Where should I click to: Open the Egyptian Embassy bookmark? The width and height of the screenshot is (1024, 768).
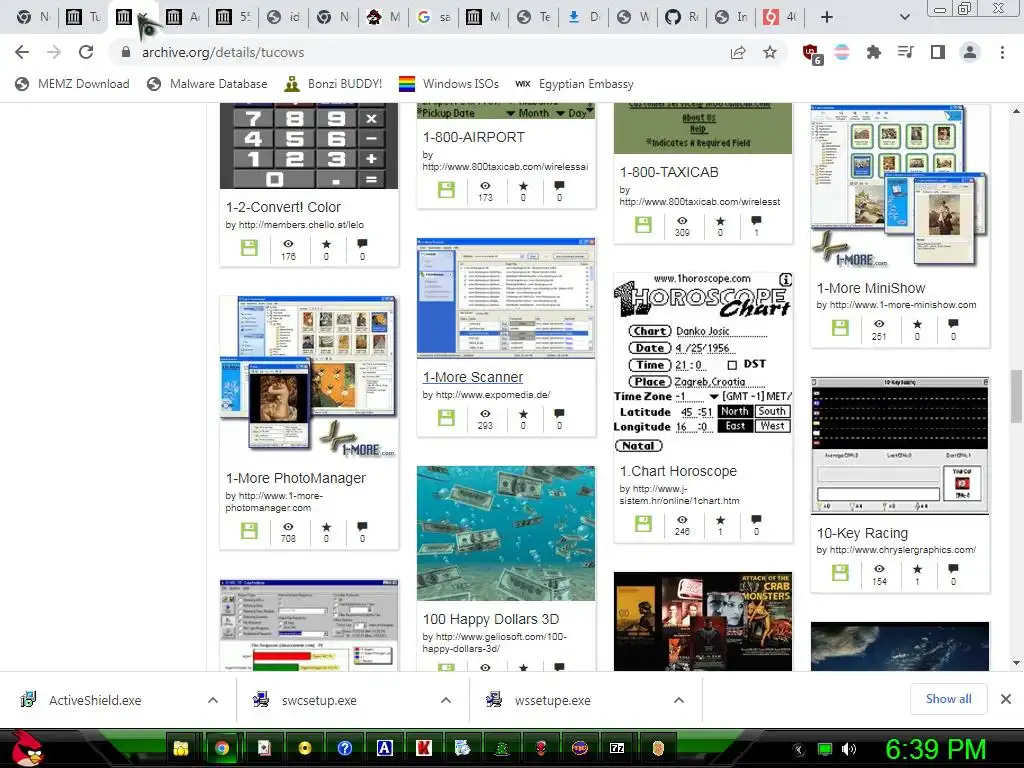[x=575, y=84]
